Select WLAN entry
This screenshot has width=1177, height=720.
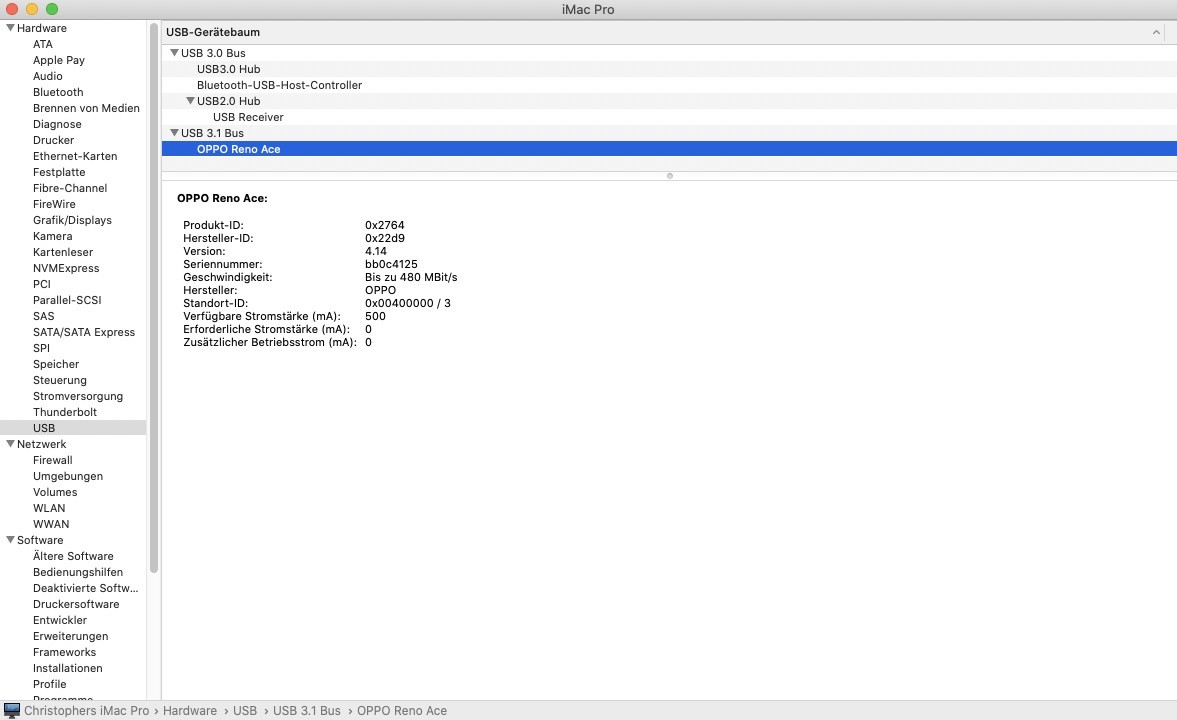pyautogui.click(x=49, y=508)
